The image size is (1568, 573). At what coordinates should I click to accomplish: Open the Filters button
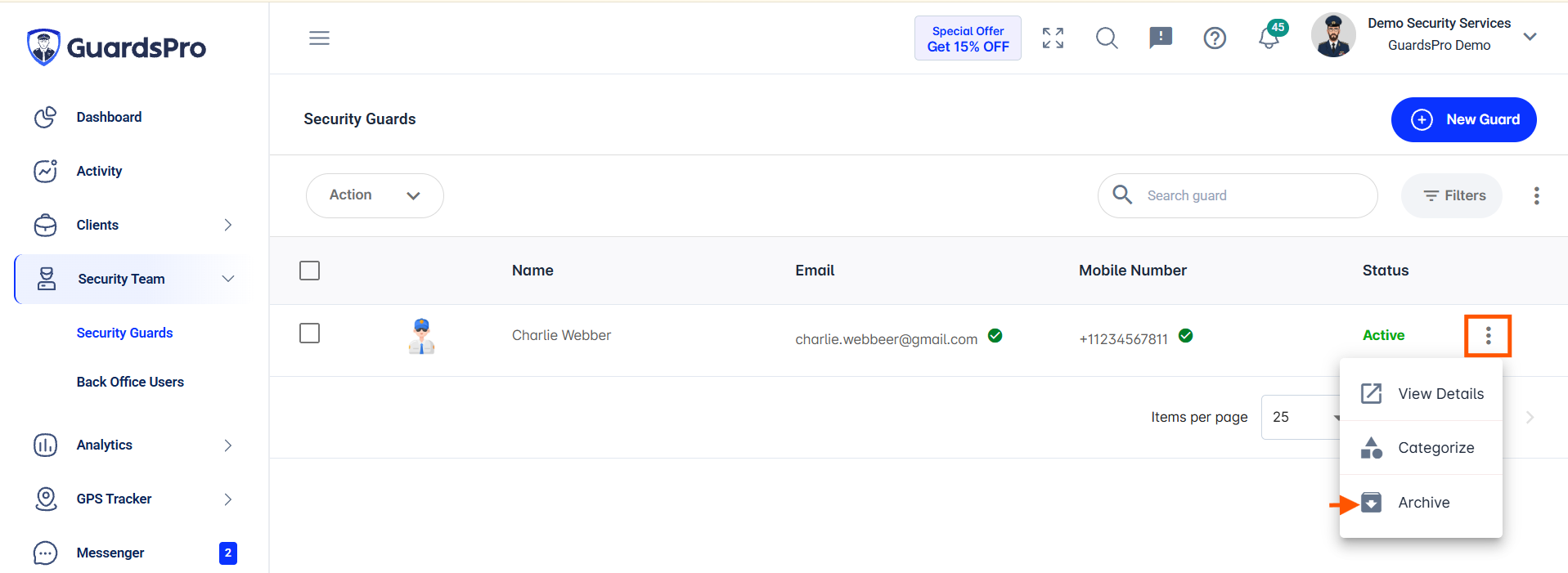1452,195
